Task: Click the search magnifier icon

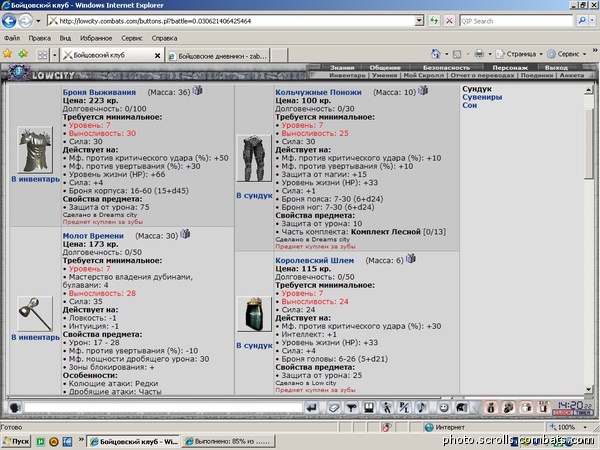Action: pyautogui.click(x=582, y=21)
